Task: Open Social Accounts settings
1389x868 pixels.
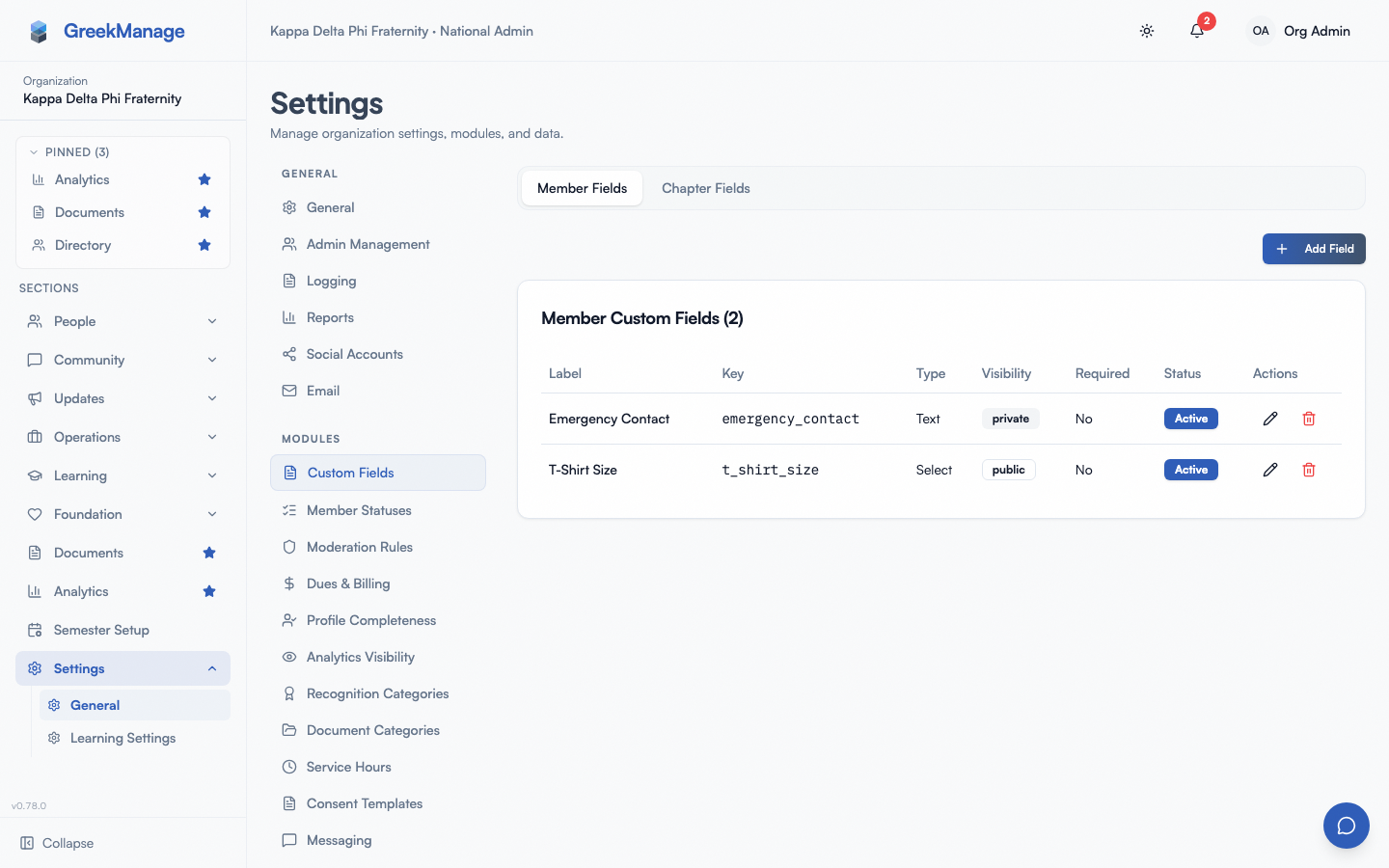Action: [378, 354]
